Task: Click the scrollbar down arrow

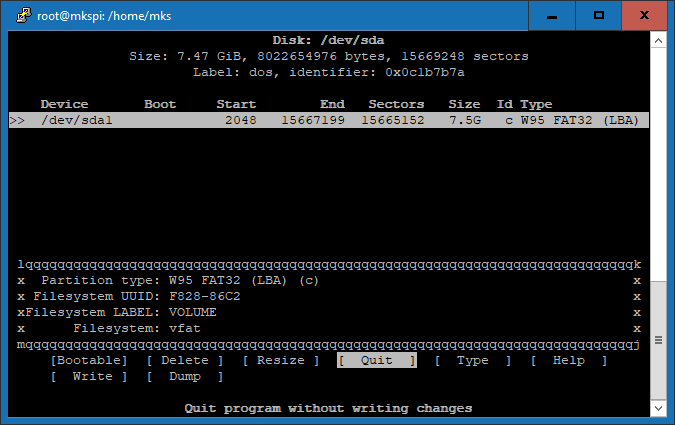Action: [658, 410]
